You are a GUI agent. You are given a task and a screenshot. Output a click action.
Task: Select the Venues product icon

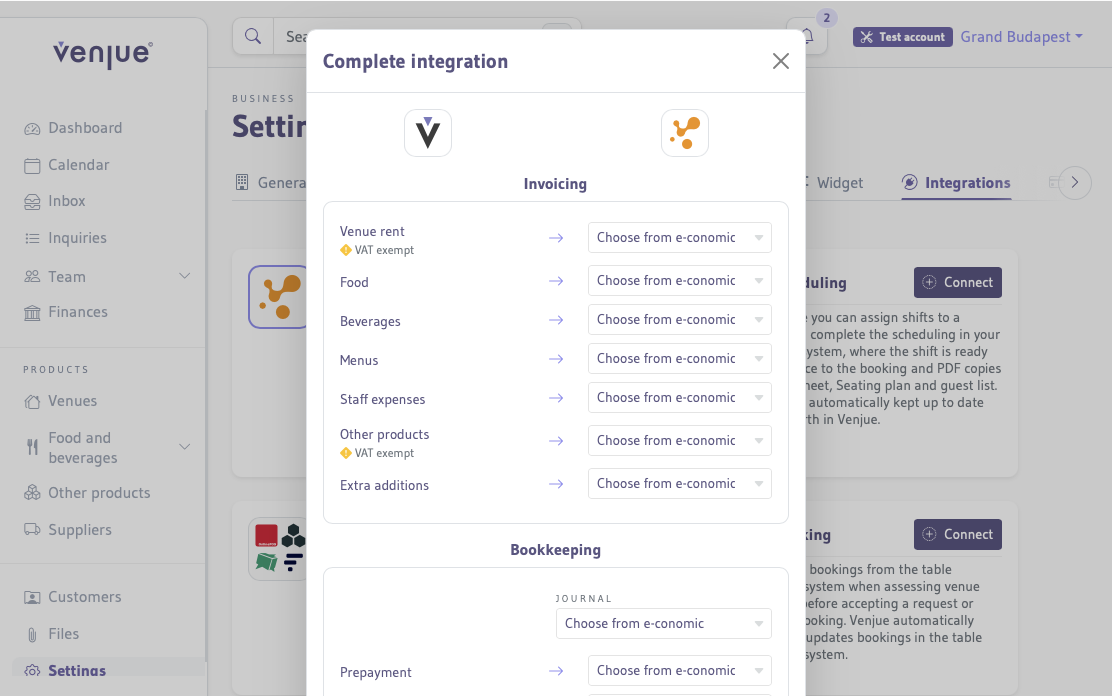(32, 401)
